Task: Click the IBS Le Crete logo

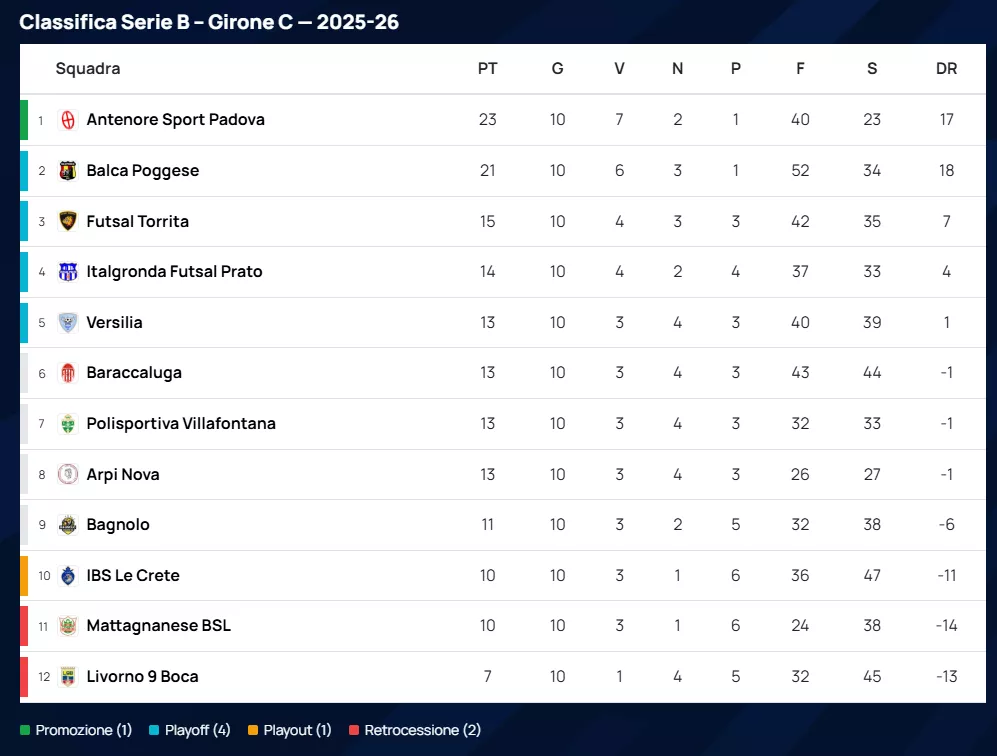Action: [x=68, y=576]
